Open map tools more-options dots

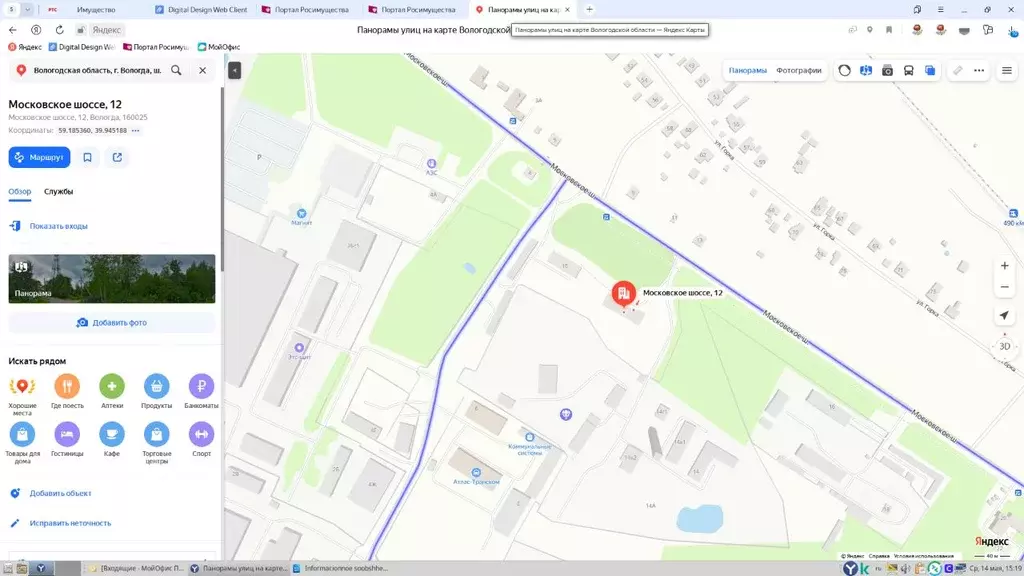pos(979,71)
